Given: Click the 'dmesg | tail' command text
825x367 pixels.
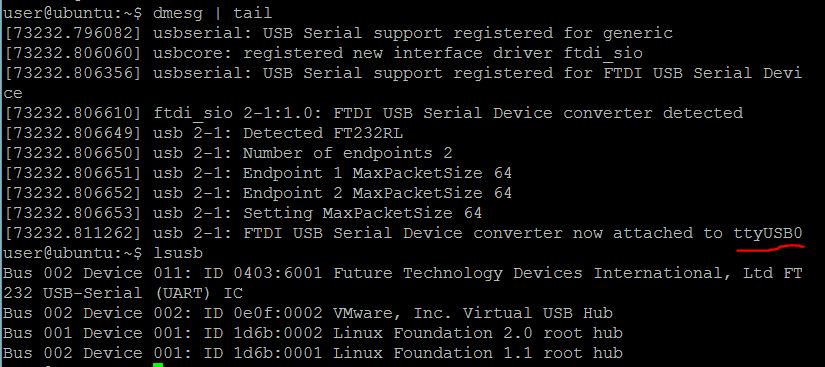Looking at the screenshot, I should (213, 14).
